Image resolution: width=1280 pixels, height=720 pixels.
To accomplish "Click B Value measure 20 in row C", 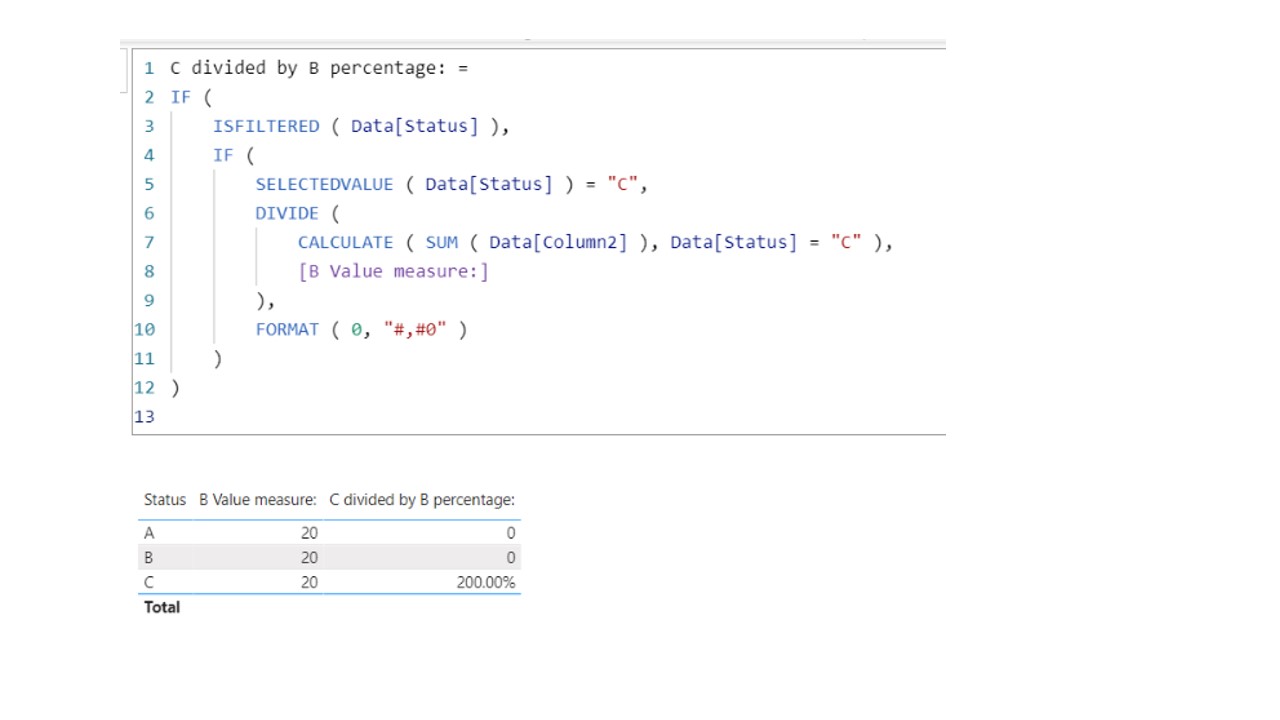I will (x=309, y=582).
